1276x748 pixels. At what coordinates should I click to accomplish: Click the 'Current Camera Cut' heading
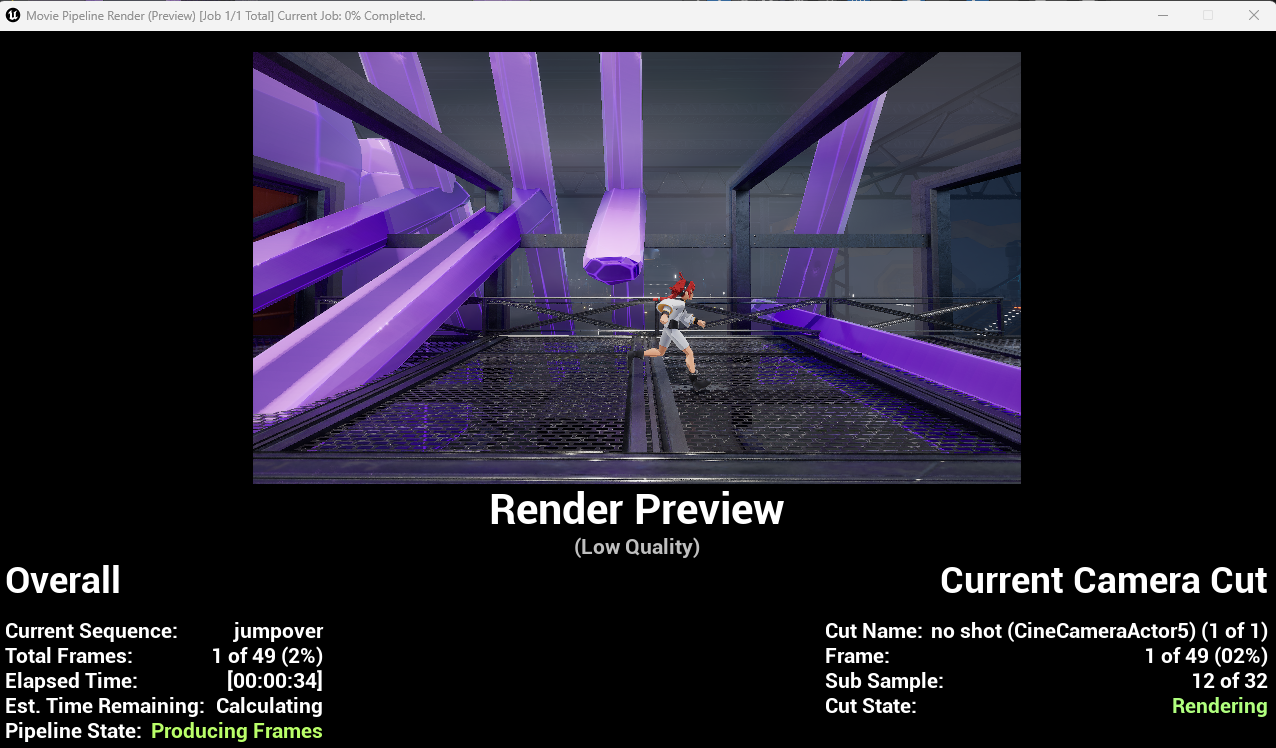click(1104, 581)
